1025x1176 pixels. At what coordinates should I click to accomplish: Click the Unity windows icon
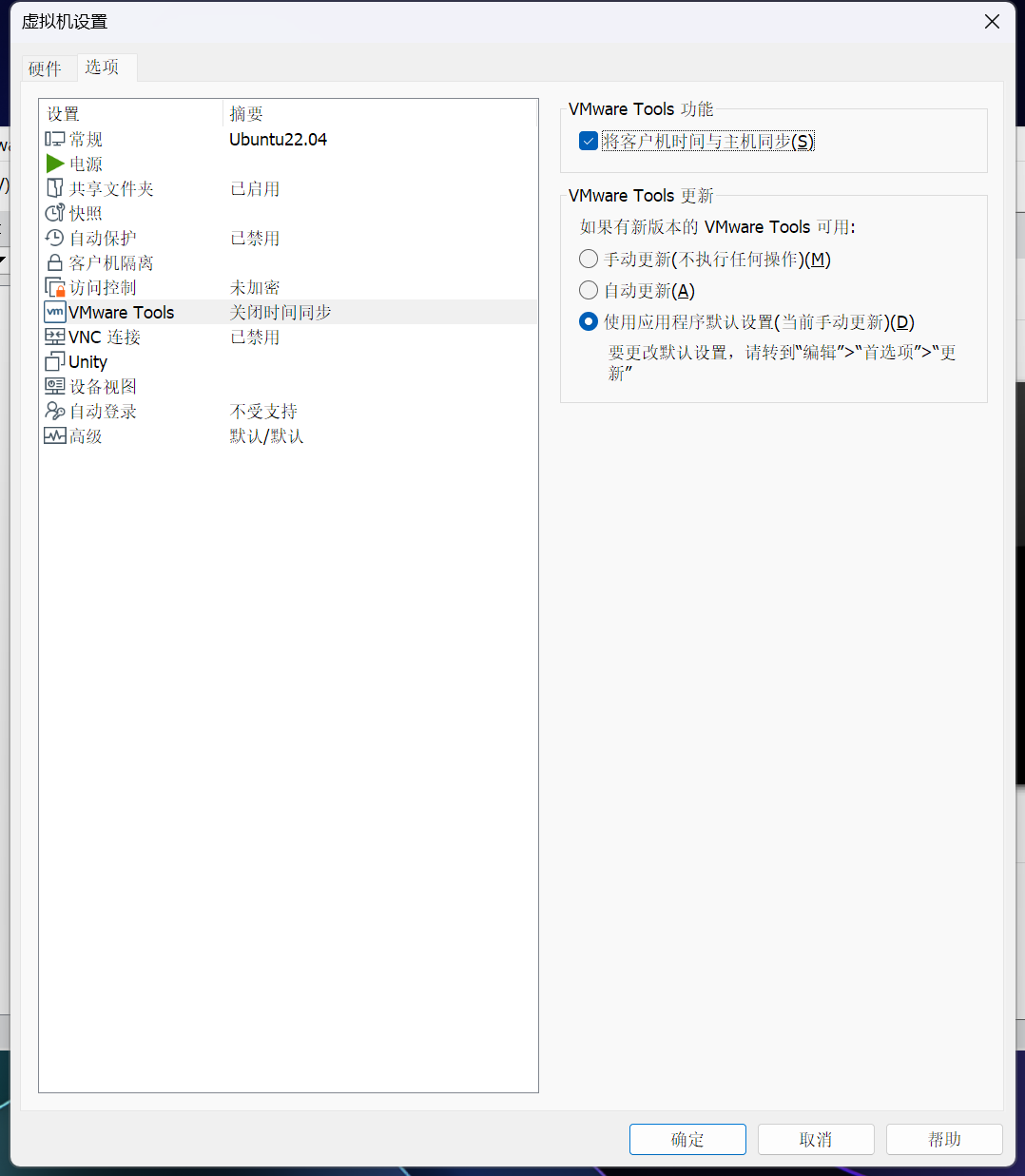click(55, 361)
